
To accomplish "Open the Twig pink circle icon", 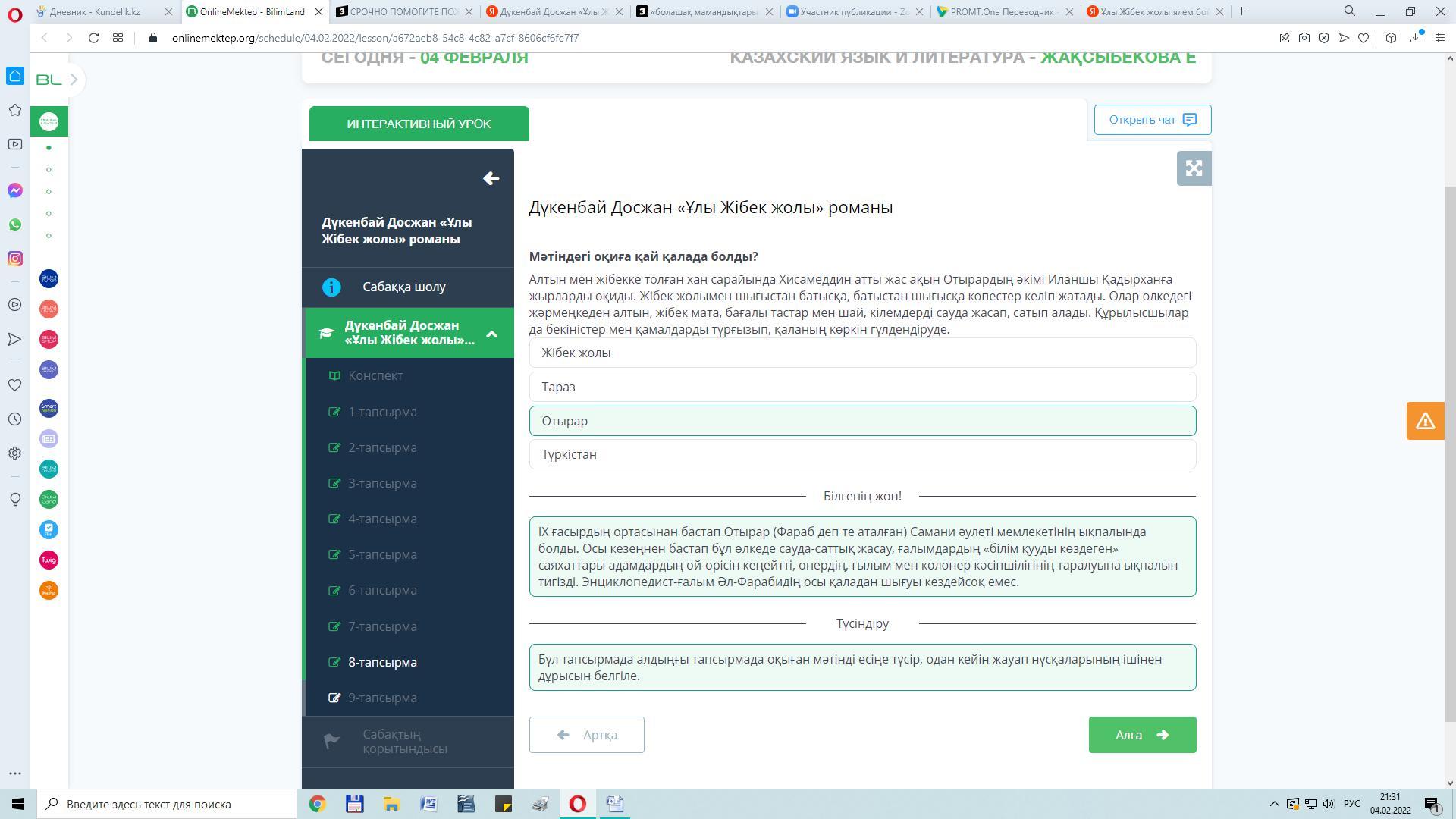I will point(49,560).
